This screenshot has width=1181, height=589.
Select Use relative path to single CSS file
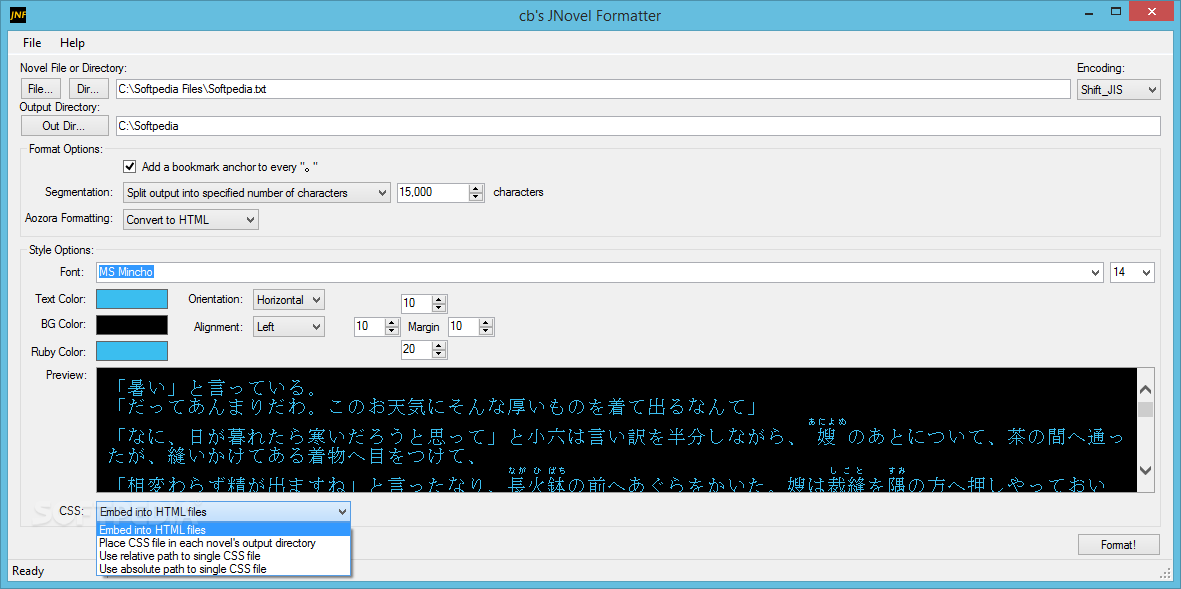[x=224, y=556]
